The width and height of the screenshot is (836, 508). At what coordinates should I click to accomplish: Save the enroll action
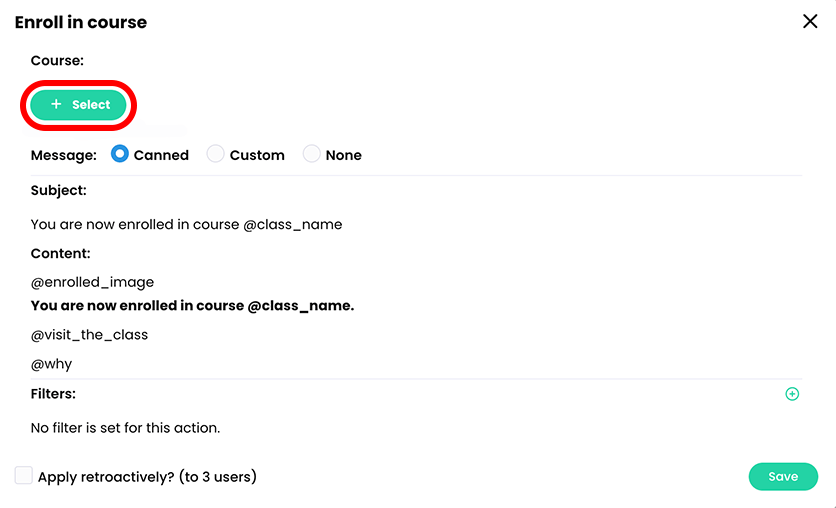pos(782,476)
